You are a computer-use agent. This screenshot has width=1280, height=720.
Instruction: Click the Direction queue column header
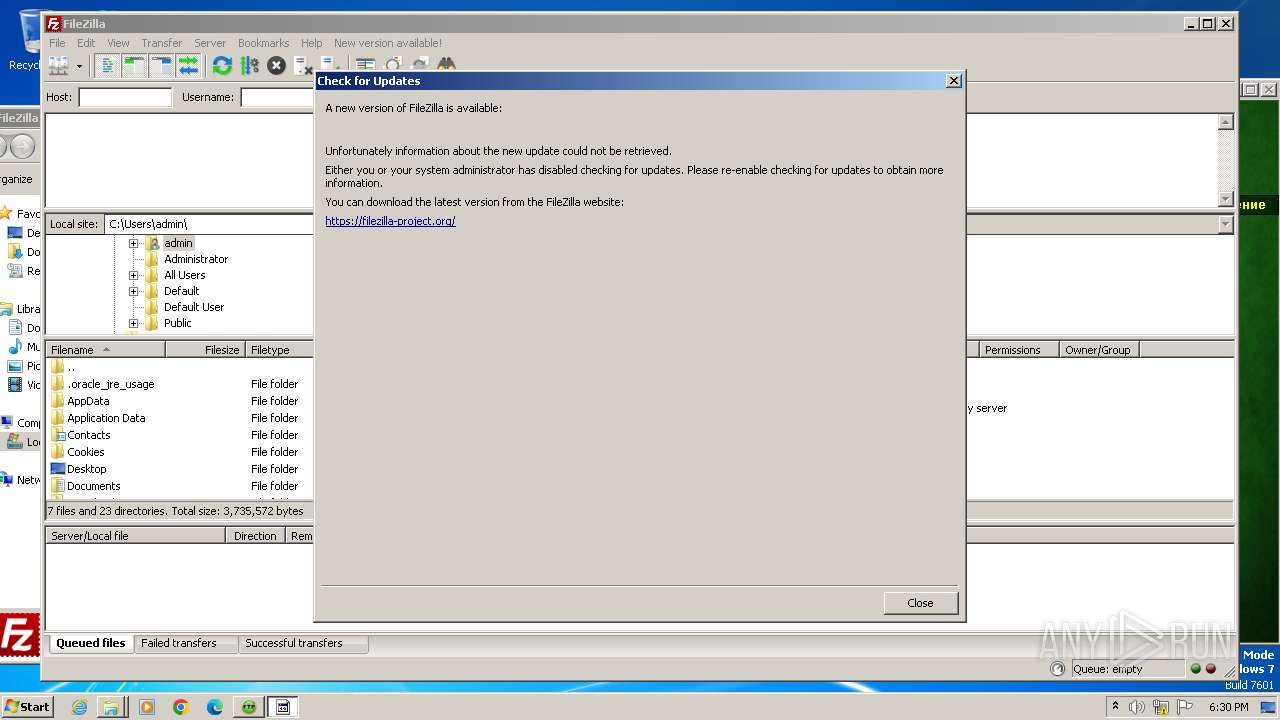256,536
